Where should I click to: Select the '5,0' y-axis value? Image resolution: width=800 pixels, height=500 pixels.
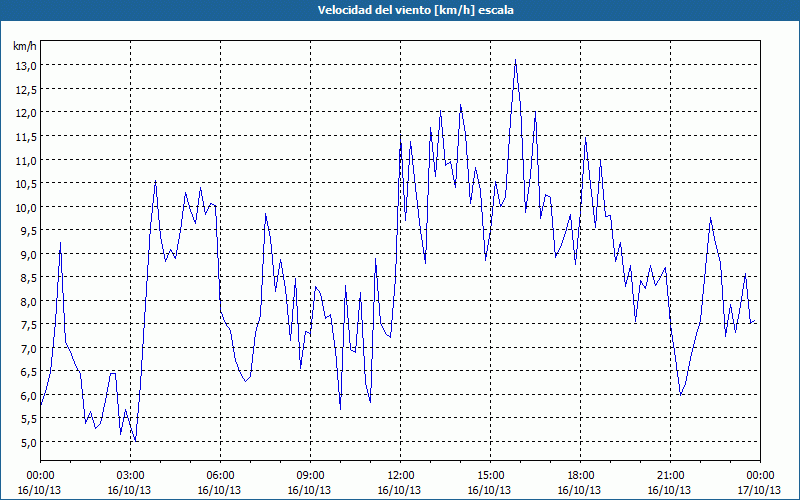[x=28, y=442]
